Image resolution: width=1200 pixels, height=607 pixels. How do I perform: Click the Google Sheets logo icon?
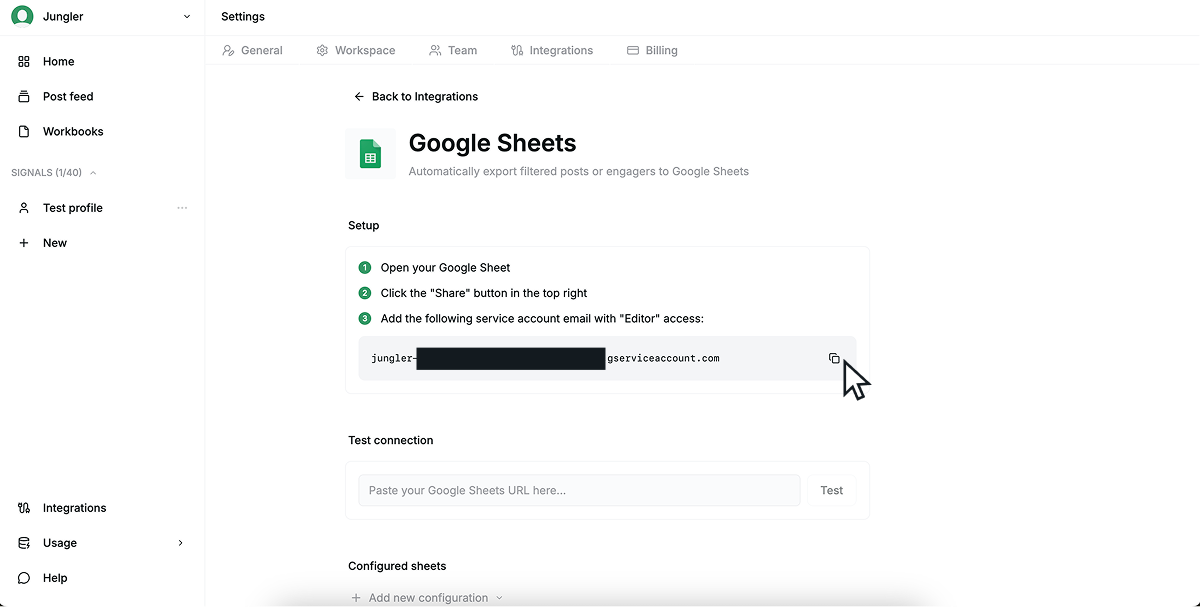click(x=370, y=154)
